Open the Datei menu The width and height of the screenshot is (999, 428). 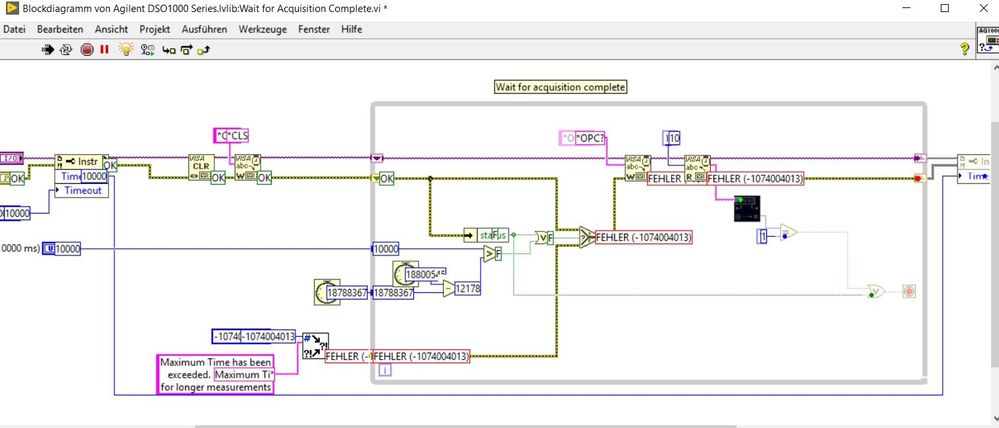coord(15,29)
